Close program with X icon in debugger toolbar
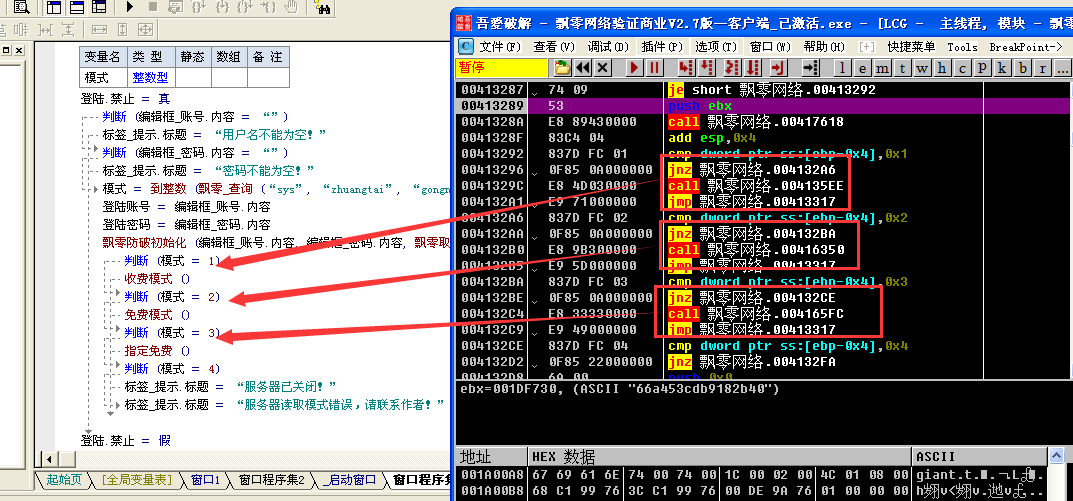The height and width of the screenshot is (501, 1073). [602, 67]
